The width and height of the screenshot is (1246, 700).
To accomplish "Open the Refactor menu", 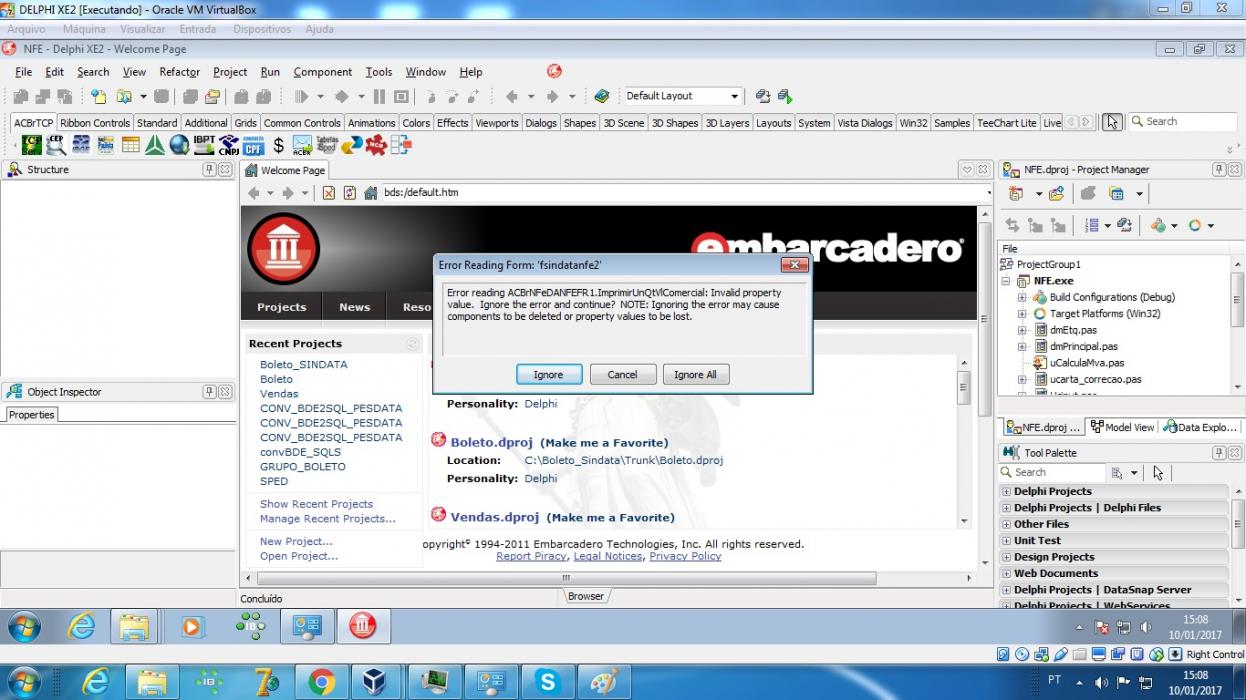I will pos(180,72).
